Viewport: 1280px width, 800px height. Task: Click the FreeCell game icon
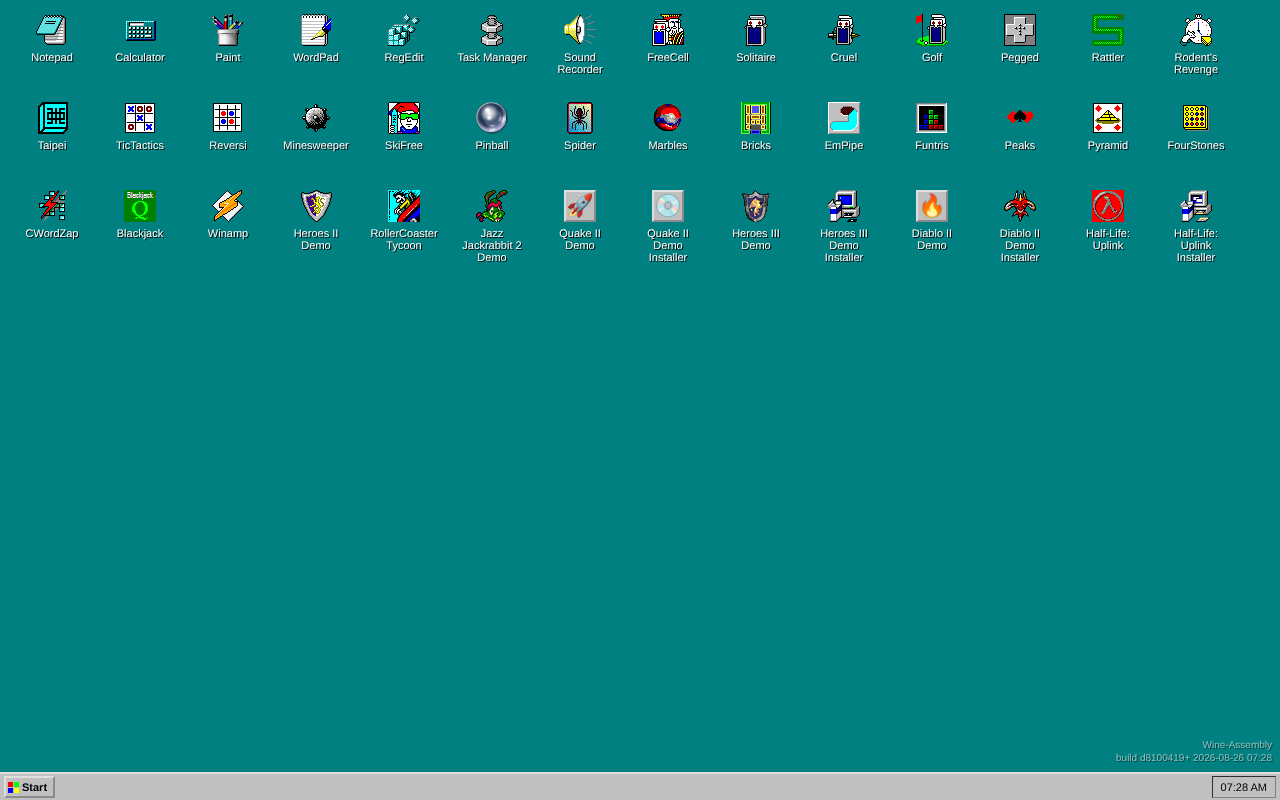[668, 30]
